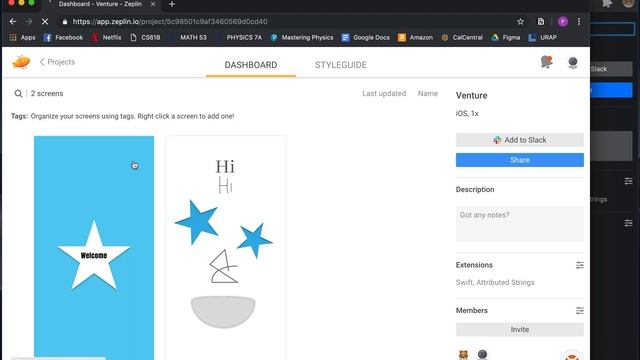Open a new browser tab
This screenshot has width=640, height=360.
[x=172, y=4]
